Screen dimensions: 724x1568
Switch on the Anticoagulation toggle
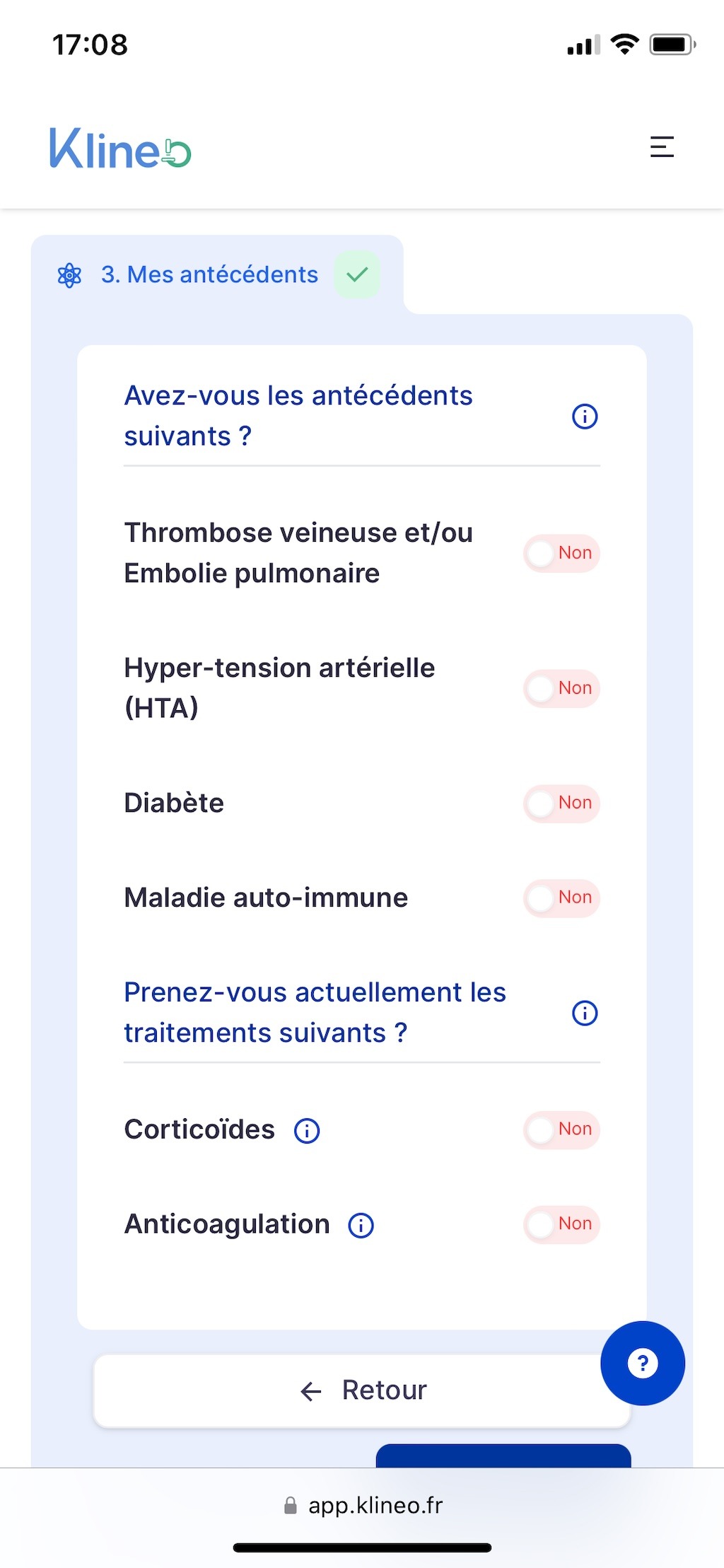point(561,1224)
